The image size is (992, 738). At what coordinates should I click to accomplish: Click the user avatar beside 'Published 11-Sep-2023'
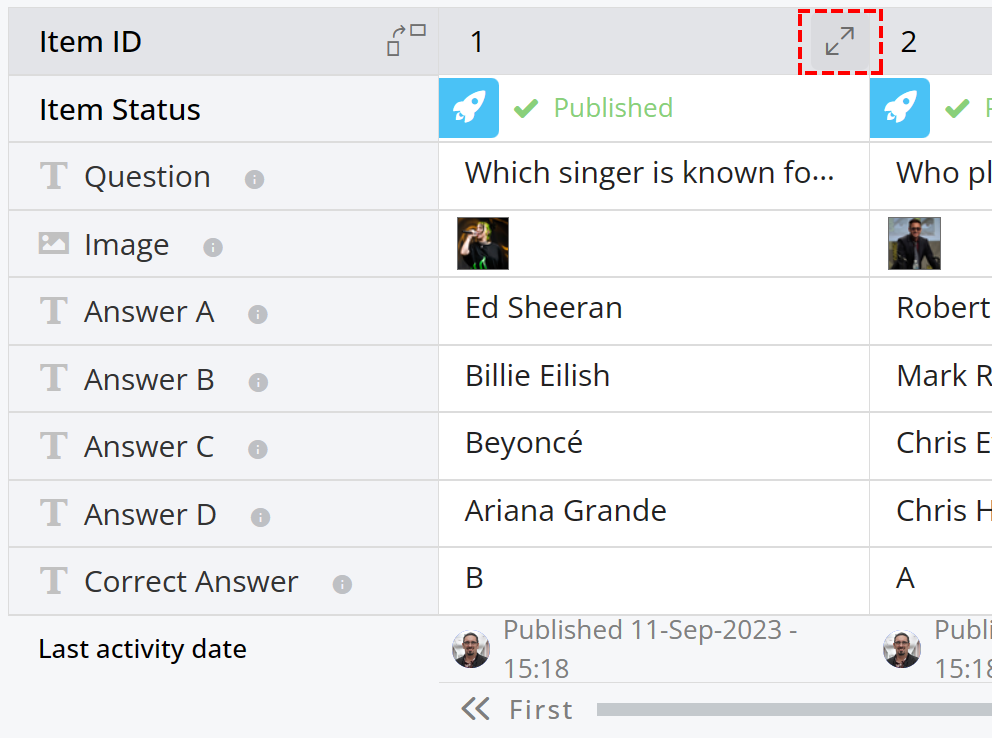(471, 649)
